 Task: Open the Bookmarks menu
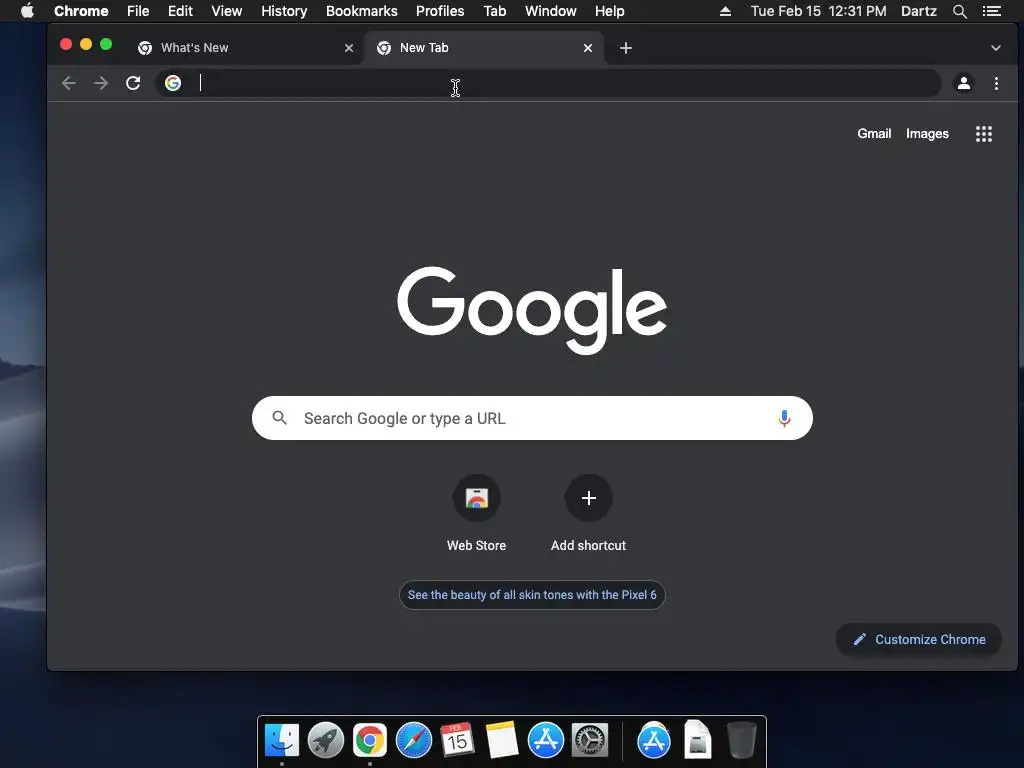tap(362, 11)
